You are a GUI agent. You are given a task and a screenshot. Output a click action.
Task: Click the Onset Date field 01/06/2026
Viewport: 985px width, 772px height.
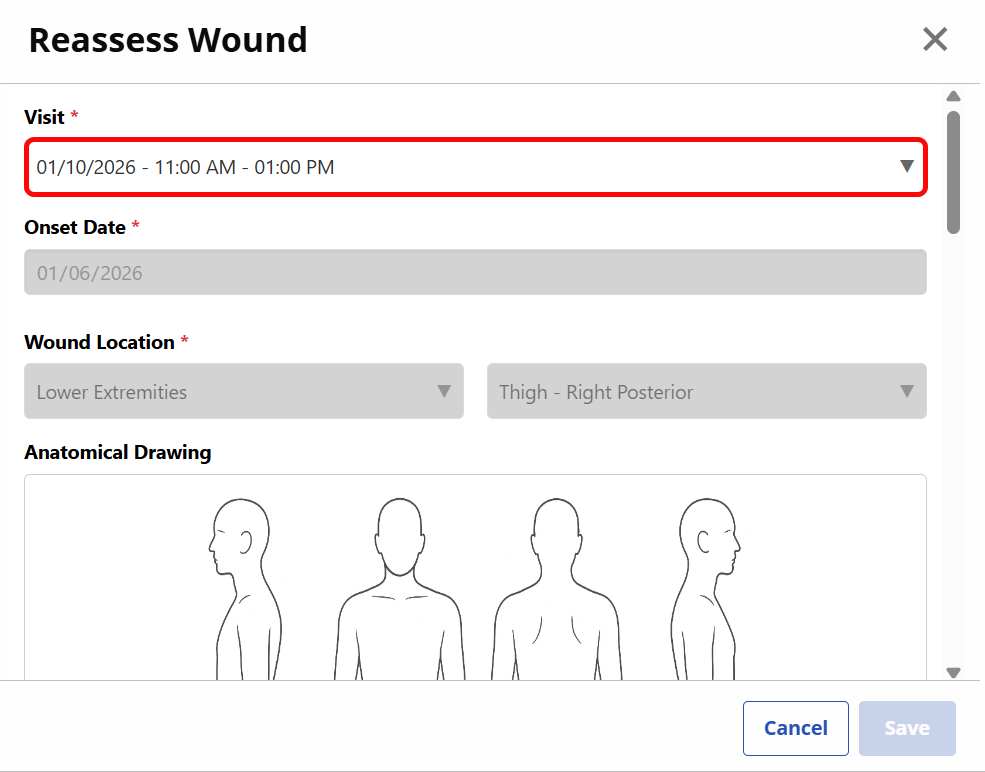point(476,273)
